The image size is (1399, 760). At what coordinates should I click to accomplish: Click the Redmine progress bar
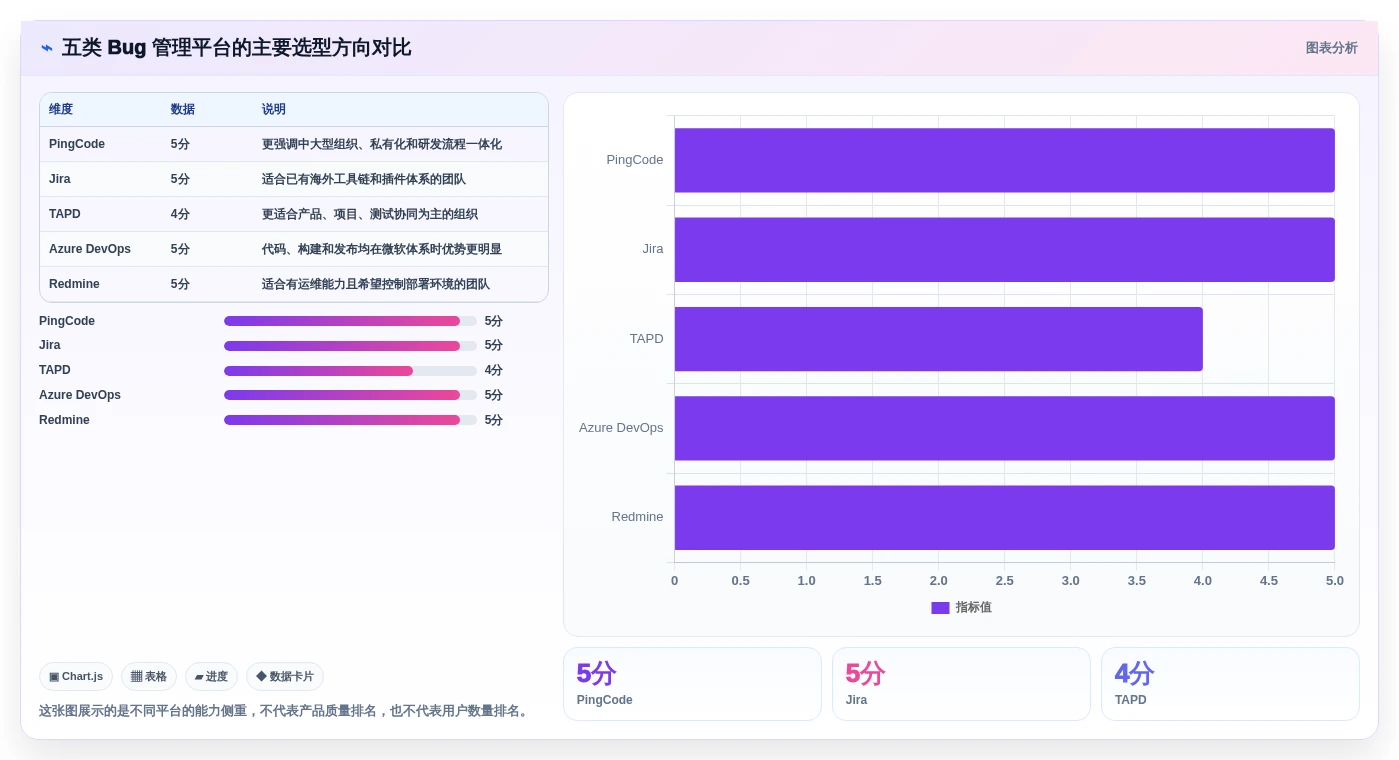click(350, 420)
